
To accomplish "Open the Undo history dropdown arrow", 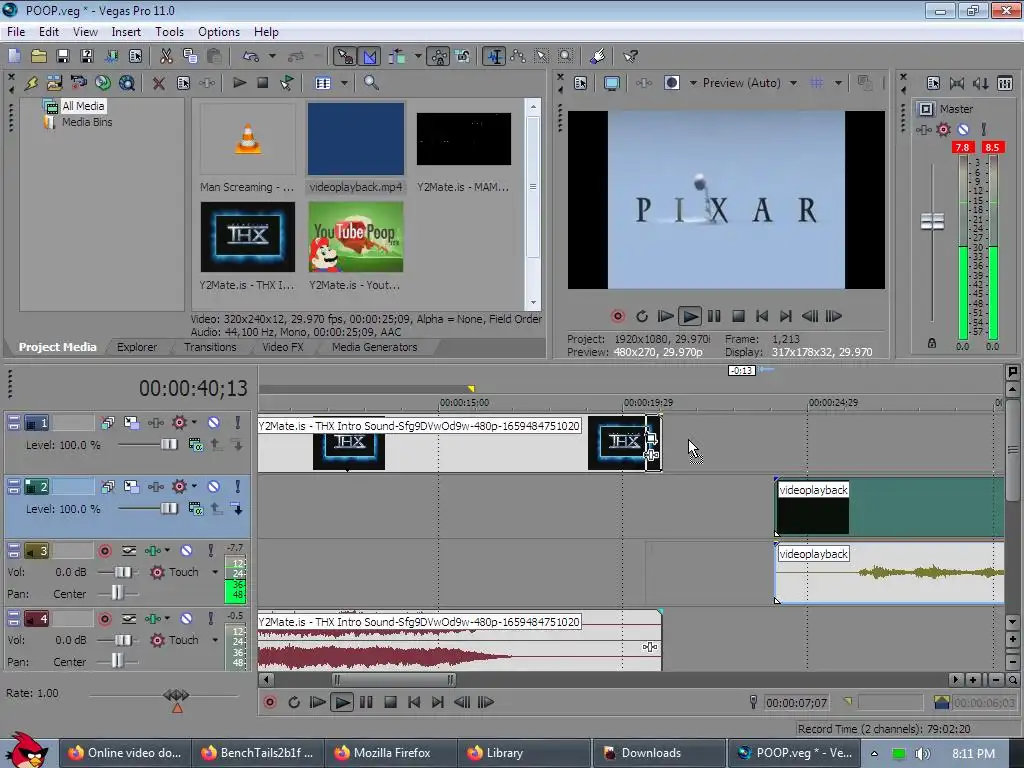I will (x=272, y=56).
